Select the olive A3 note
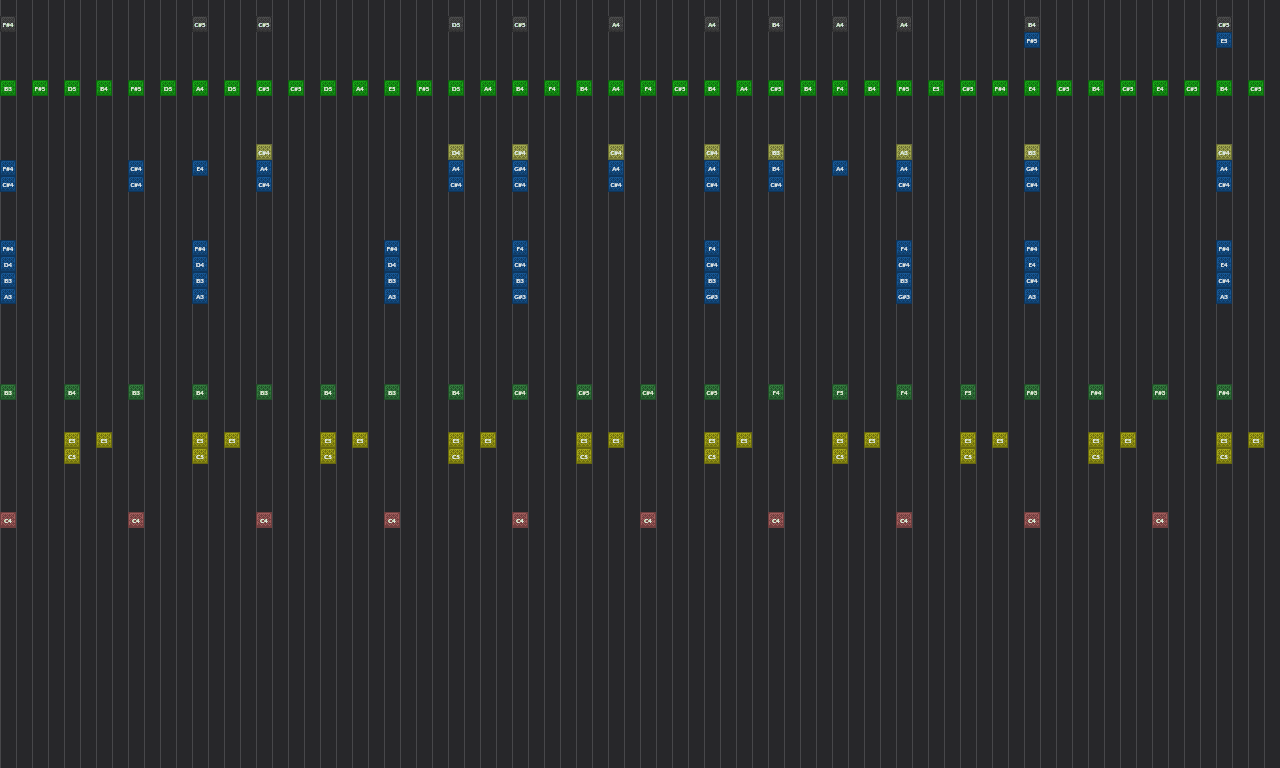The height and width of the screenshot is (768, 1280). pyautogui.click(x=904, y=152)
